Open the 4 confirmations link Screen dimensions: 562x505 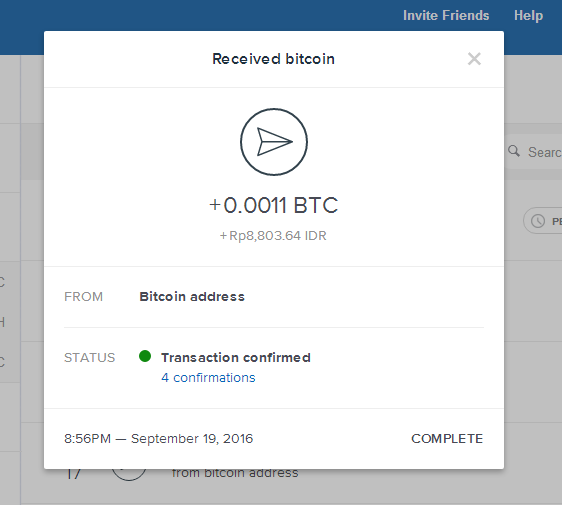coord(208,377)
